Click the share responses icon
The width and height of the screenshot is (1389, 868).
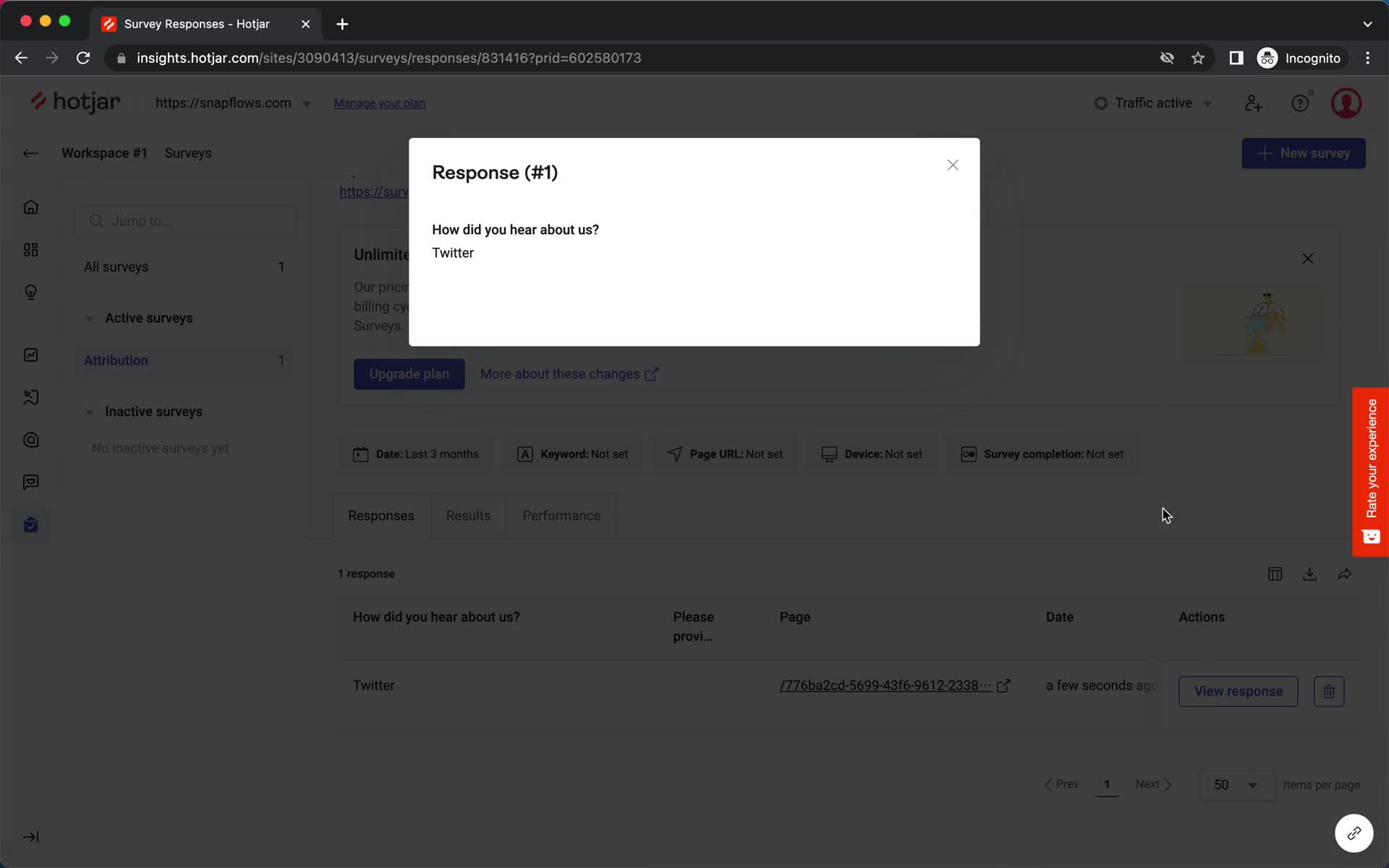[1344, 574]
